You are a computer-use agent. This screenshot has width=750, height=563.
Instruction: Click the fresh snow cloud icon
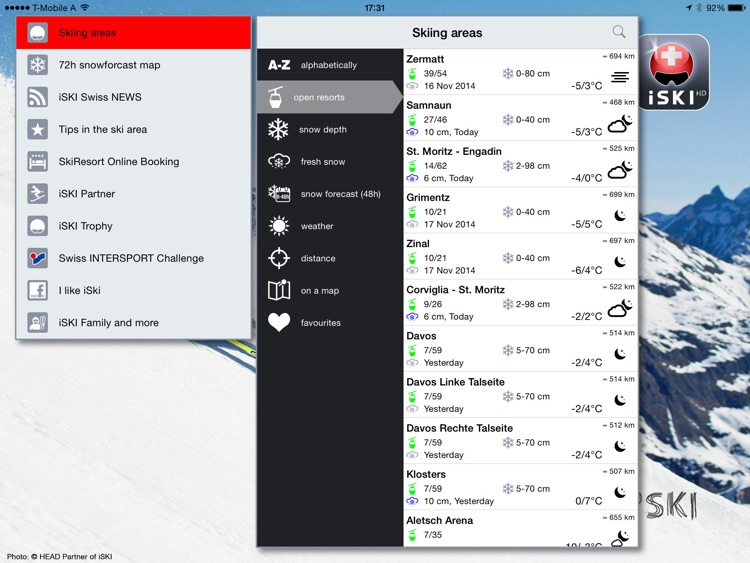tap(279, 162)
